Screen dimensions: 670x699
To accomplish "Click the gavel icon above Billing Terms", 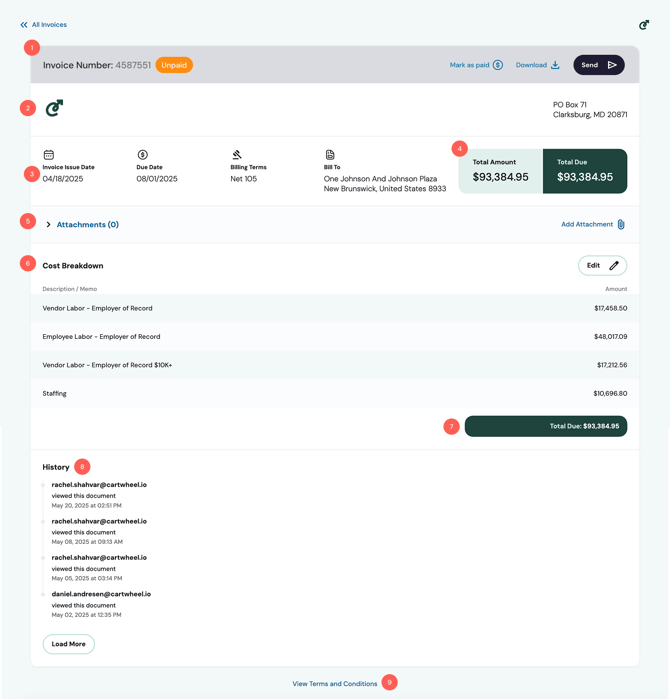I will pos(237,155).
